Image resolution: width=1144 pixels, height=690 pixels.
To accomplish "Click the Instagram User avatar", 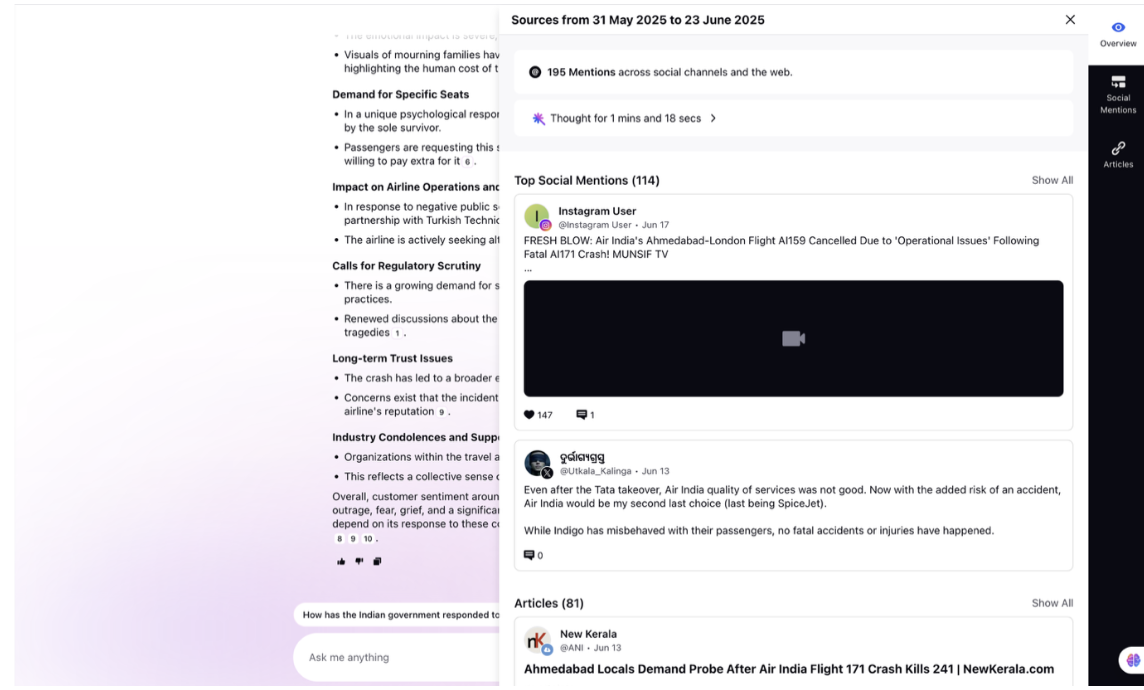I will [537, 217].
